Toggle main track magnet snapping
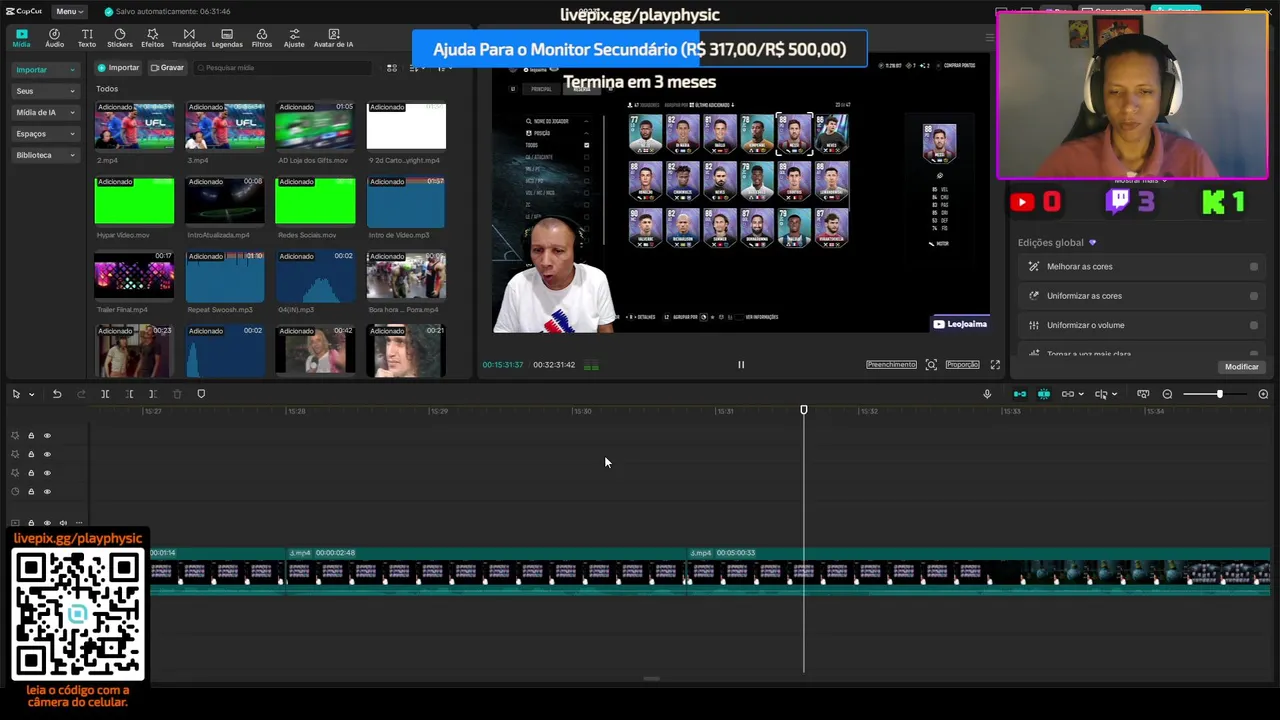The width and height of the screenshot is (1280, 720). [1020, 394]
